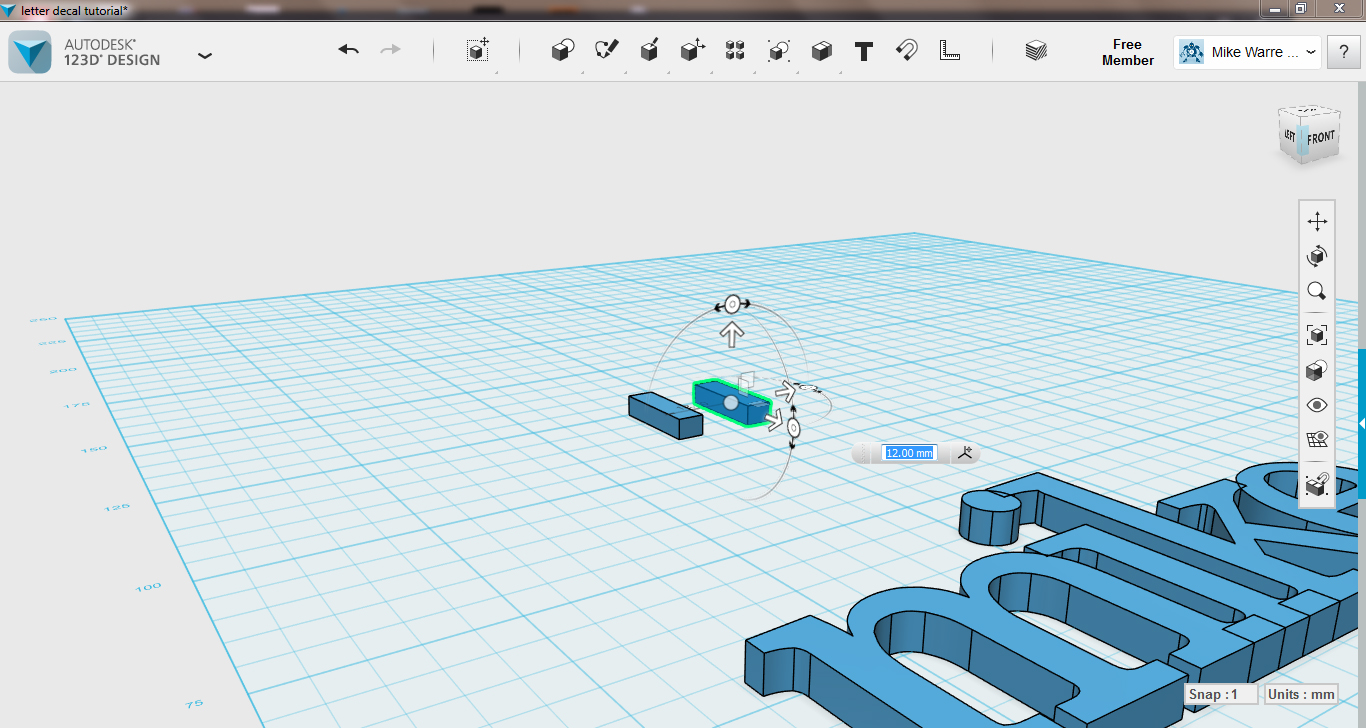
Task: Click the upward move arrow on the manipulator
Action: coord(732,334)
